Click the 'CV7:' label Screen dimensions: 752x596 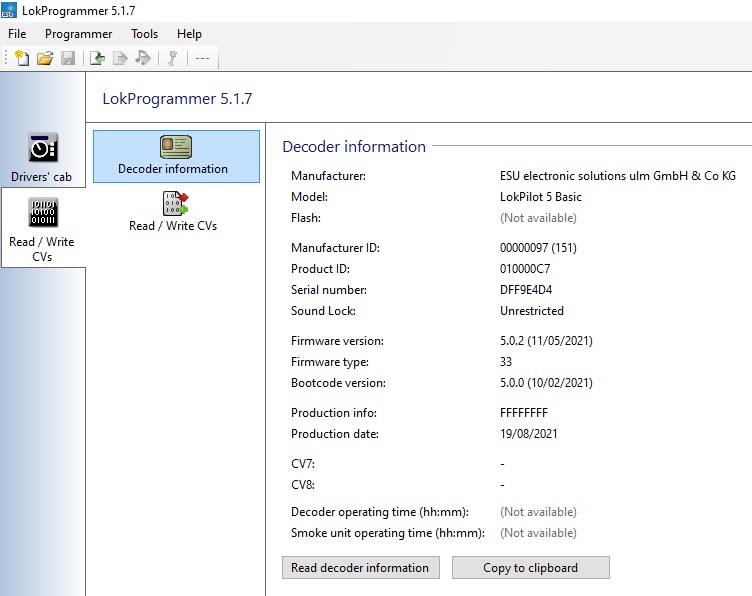click(303, 464)
